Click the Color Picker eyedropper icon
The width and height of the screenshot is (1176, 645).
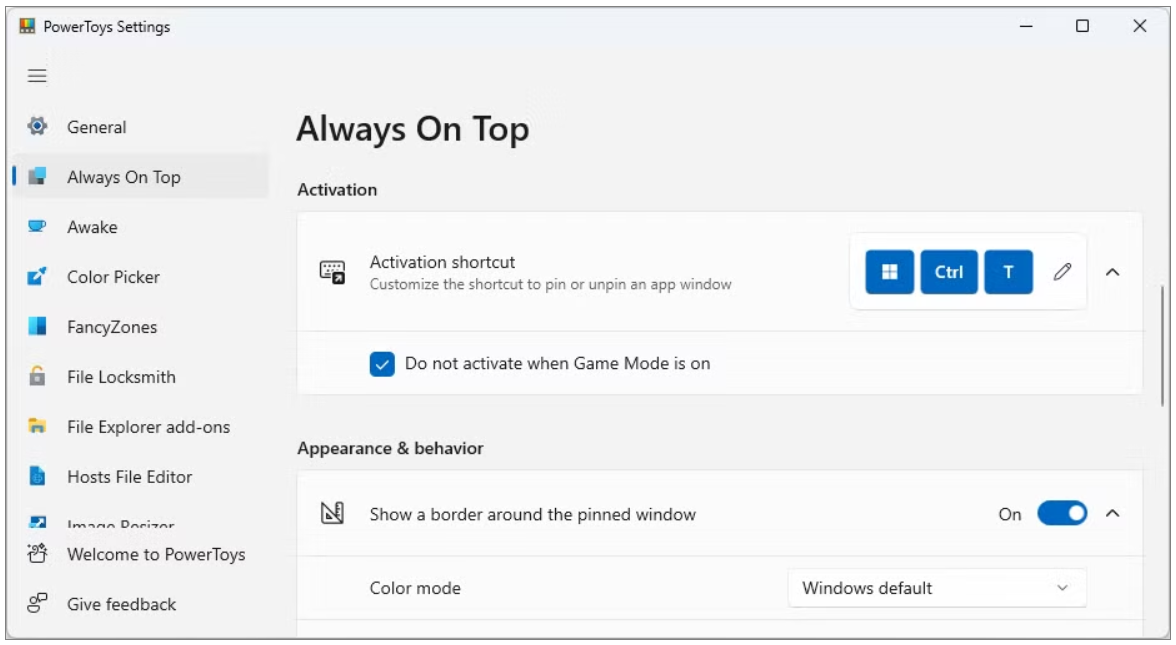tap(37, 277)
